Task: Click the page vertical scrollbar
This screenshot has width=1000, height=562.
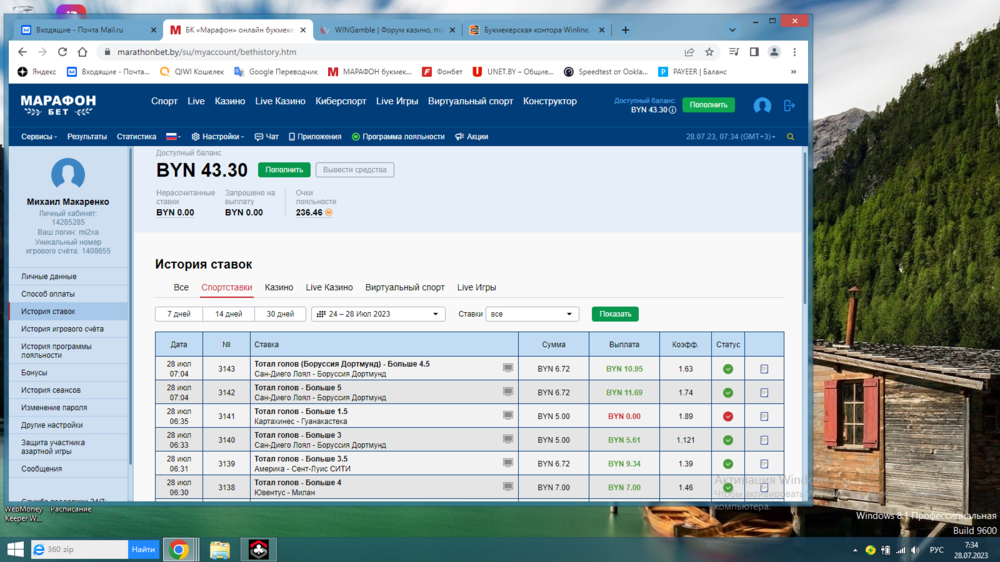Action: click(805, 230)
